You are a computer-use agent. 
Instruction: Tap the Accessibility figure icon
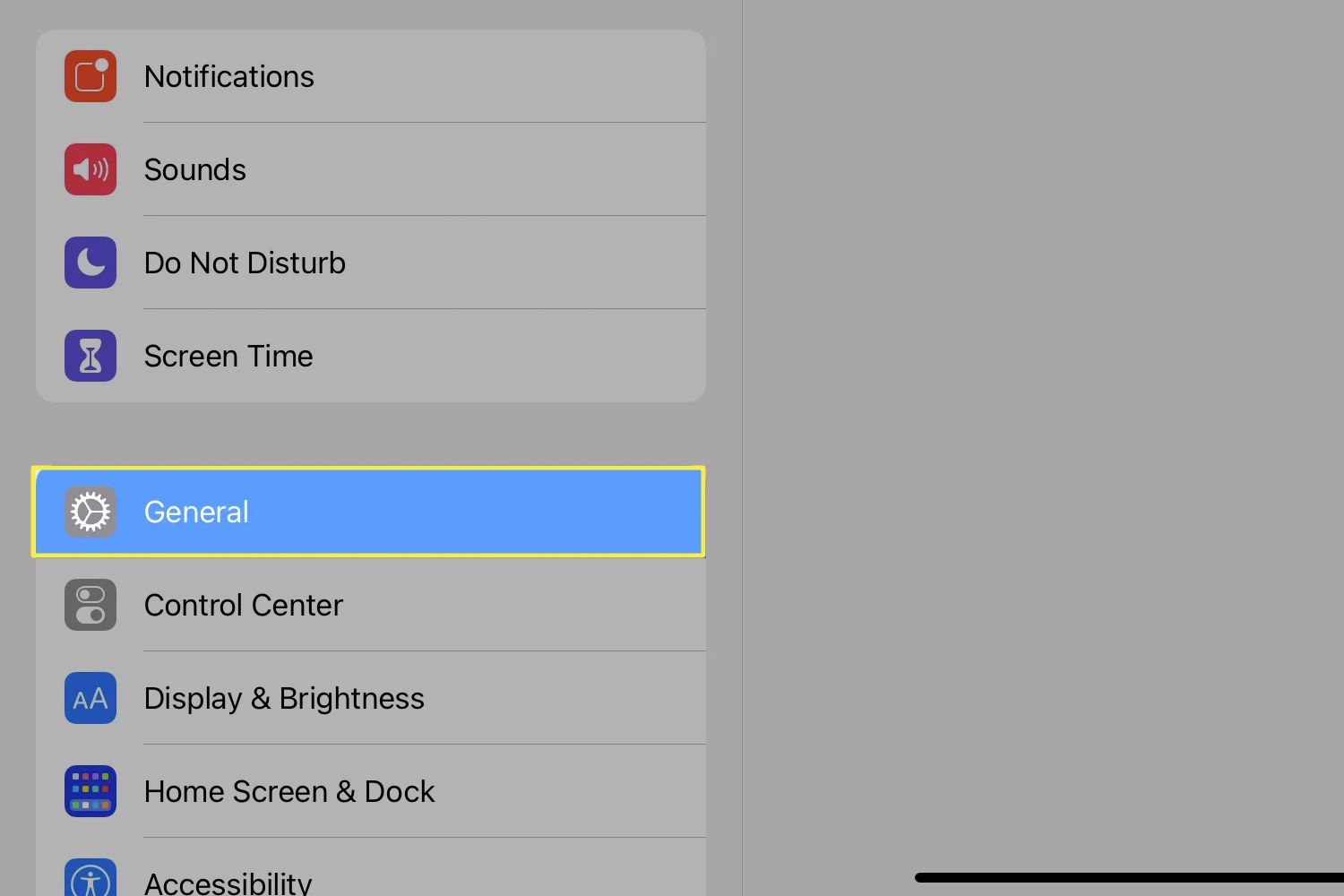point(90,880)
